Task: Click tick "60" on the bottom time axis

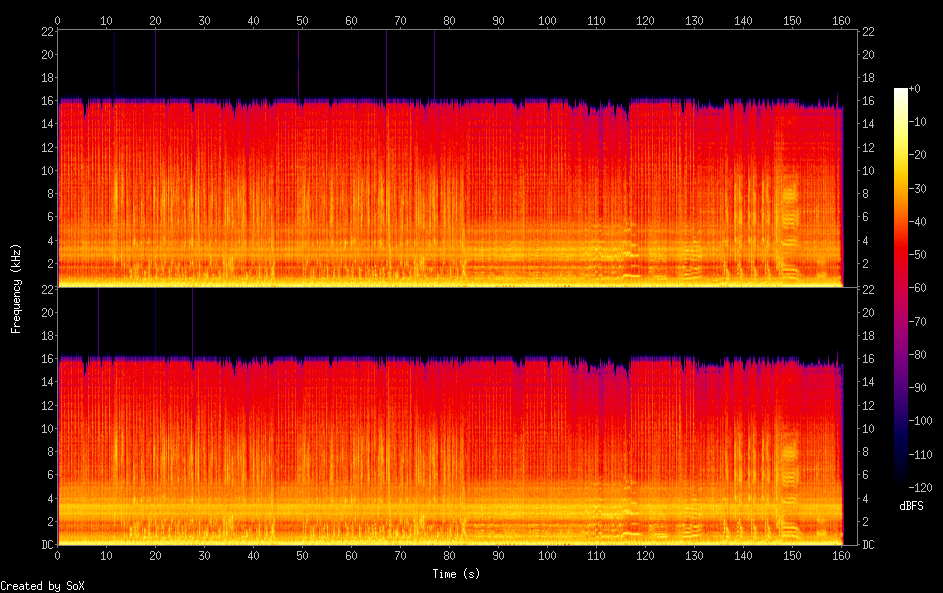Action: (x=351, y=556)
